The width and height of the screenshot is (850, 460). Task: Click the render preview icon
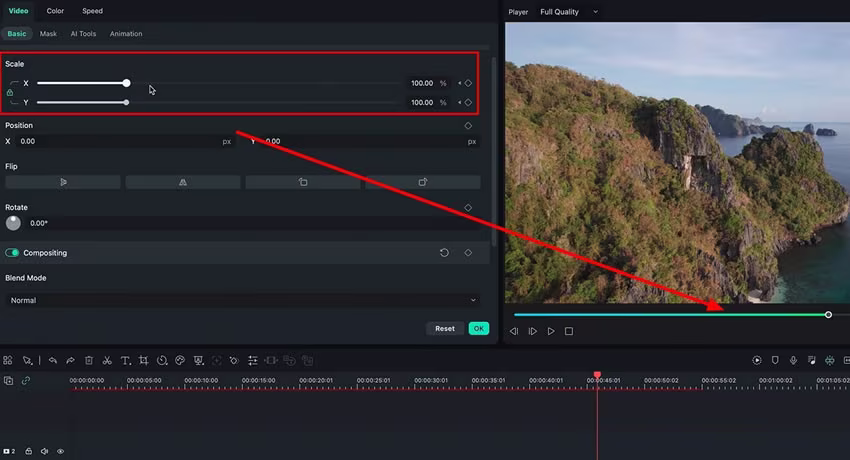pyautogui.click(x=757, y=360)
